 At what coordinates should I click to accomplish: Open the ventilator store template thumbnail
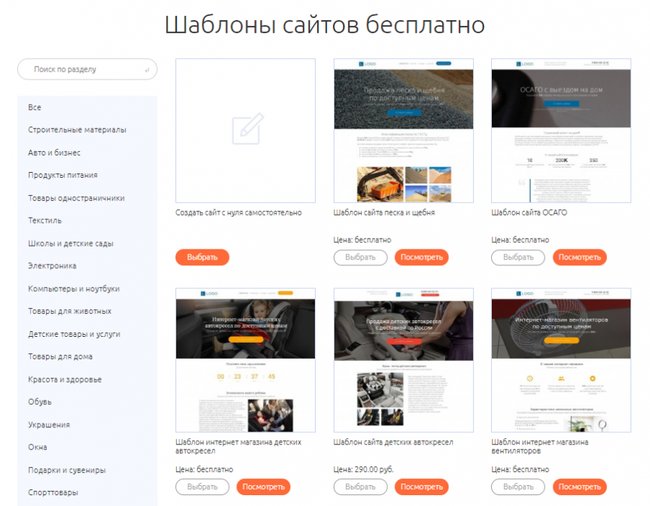[x=561, y=360]
